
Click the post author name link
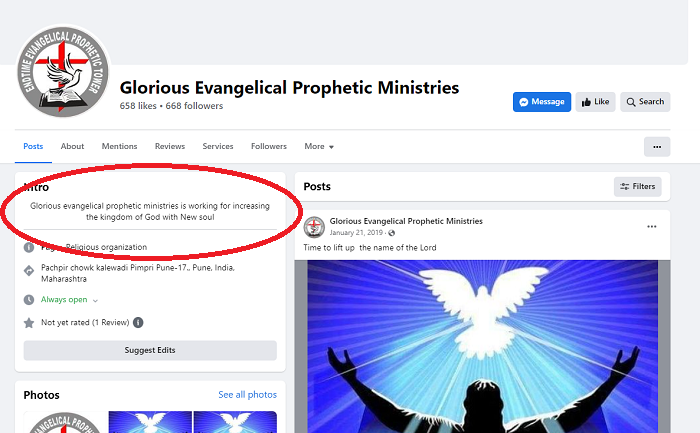click(x=406, y=221)
